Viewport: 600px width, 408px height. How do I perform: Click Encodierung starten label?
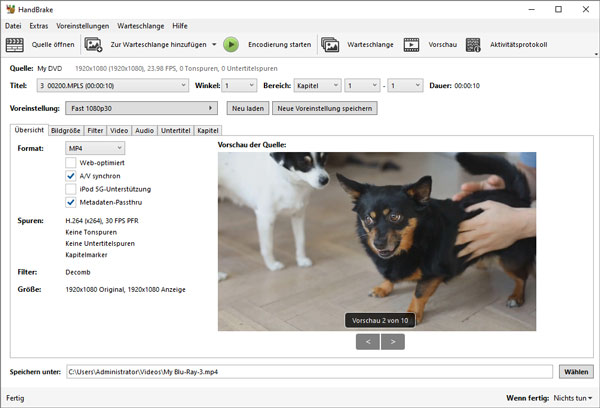(280, 45)
